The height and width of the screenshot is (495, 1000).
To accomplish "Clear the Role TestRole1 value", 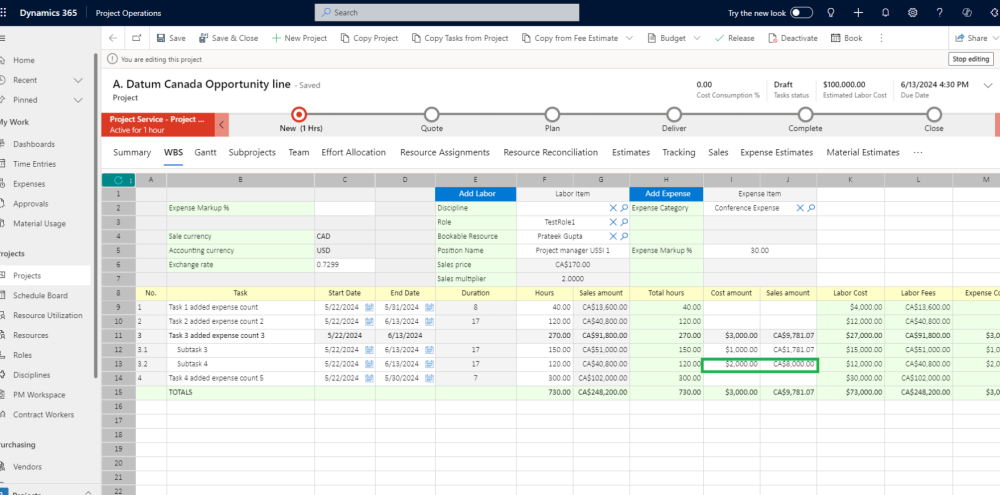I will 613,222.
